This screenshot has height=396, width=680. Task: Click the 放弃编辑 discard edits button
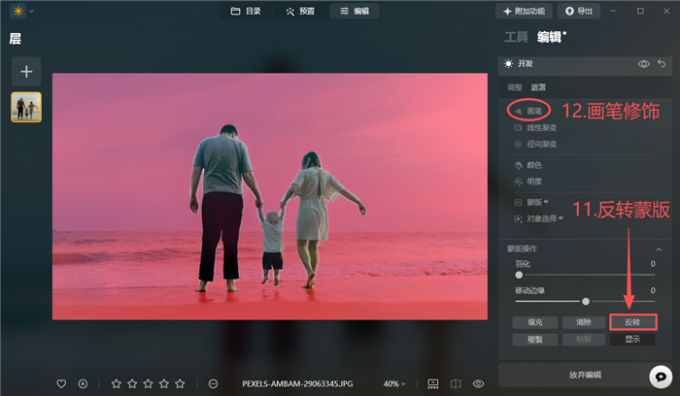(x=585, y=375)
